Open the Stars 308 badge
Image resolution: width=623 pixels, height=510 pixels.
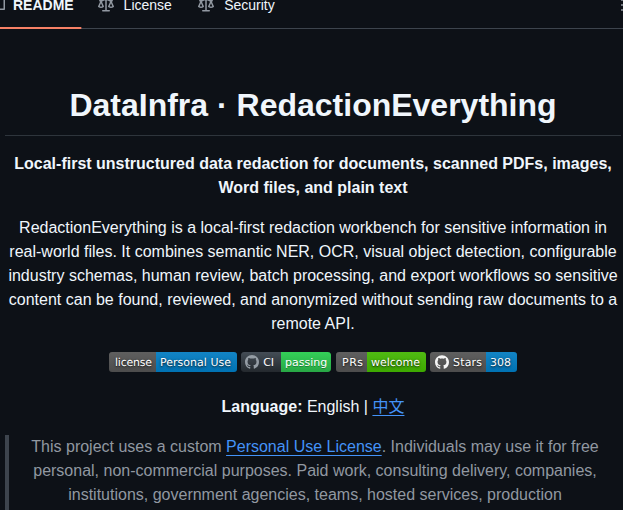(473, 362)
